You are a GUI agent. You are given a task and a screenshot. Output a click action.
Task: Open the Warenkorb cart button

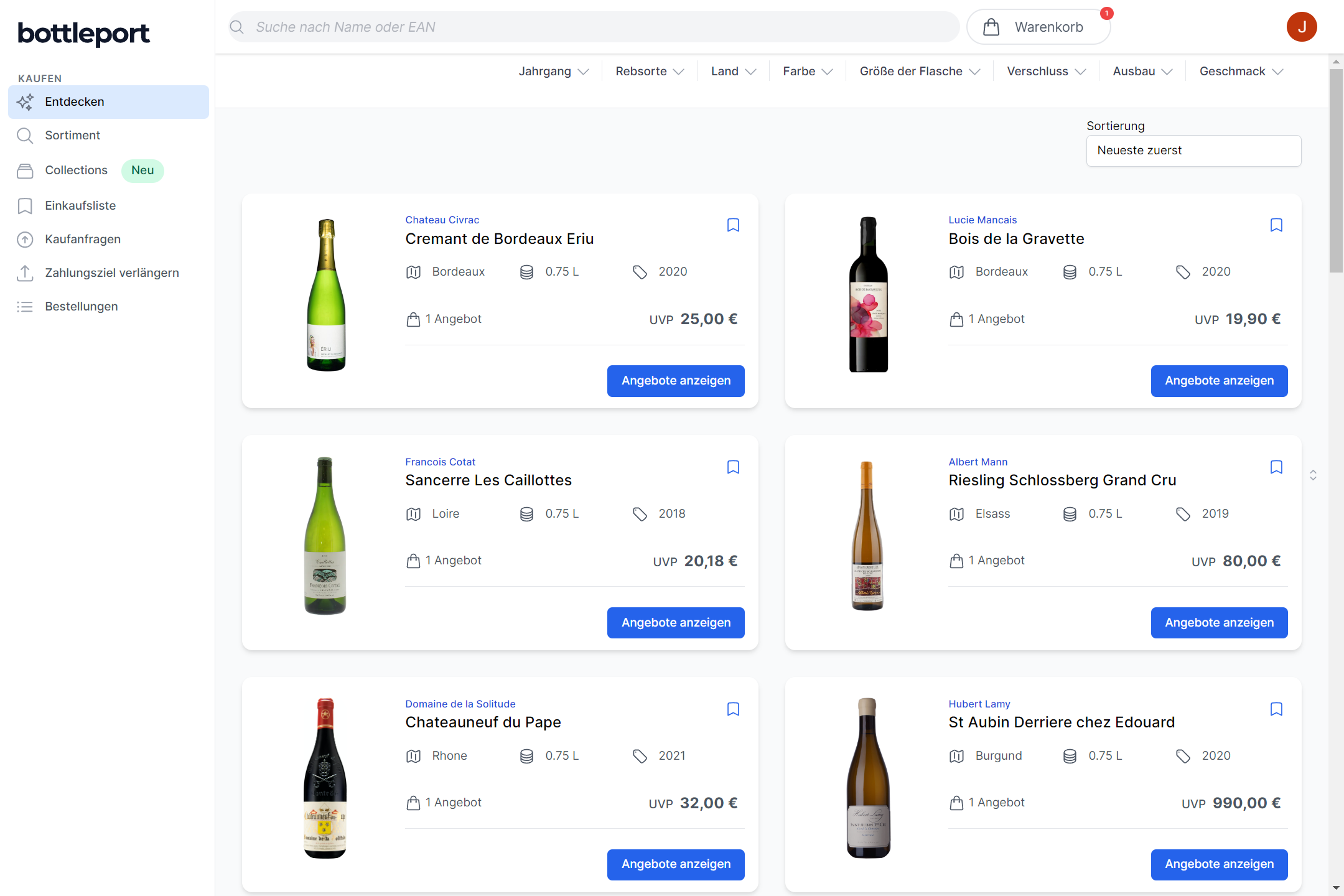coord(1038,27)
